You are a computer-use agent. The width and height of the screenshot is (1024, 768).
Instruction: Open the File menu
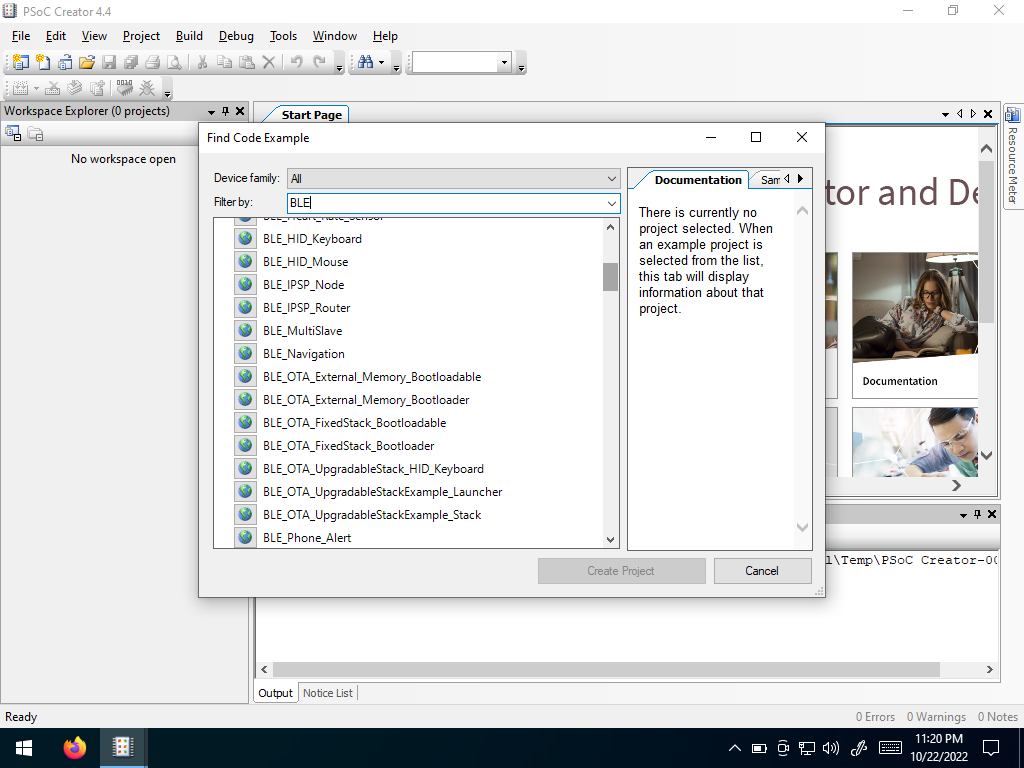point(21,36)
